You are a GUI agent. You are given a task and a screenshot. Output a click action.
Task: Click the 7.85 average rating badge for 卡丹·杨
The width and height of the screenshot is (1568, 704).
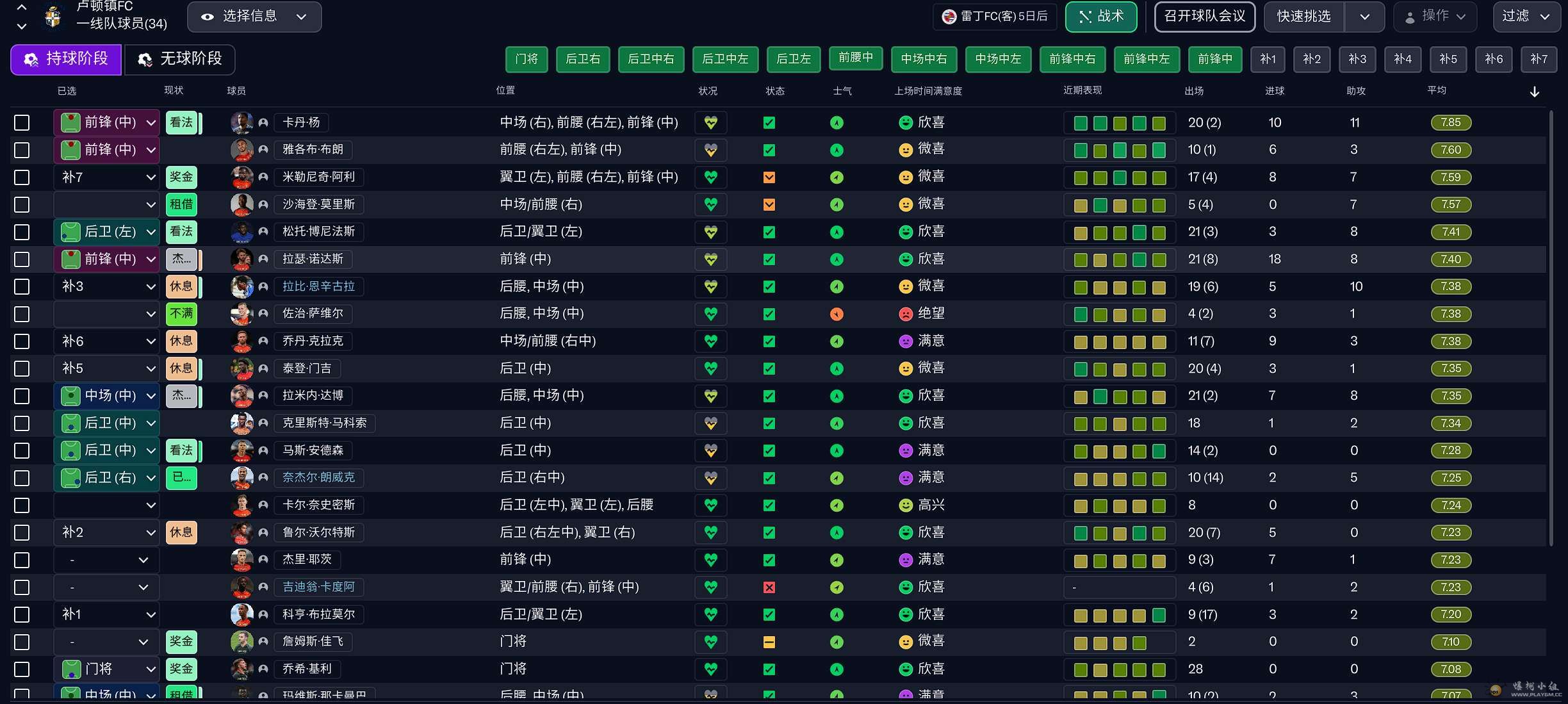point(1450,122)
